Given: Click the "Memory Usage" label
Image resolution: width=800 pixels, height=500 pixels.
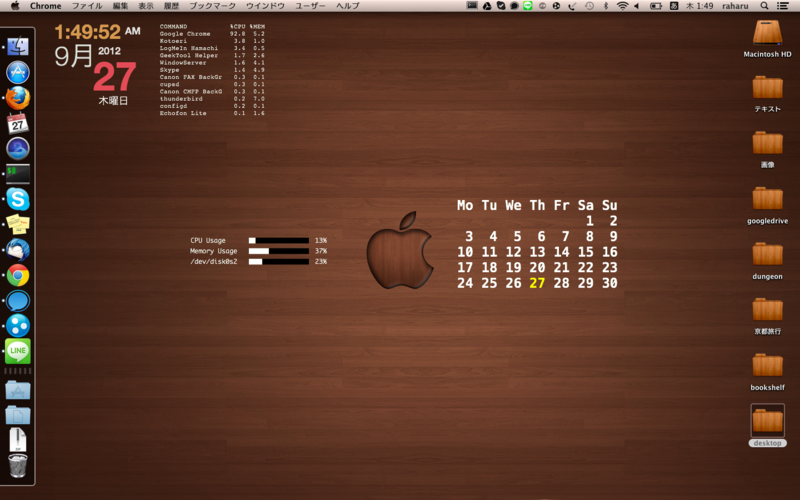Looking at the screenshot, I should pos(213,251).
